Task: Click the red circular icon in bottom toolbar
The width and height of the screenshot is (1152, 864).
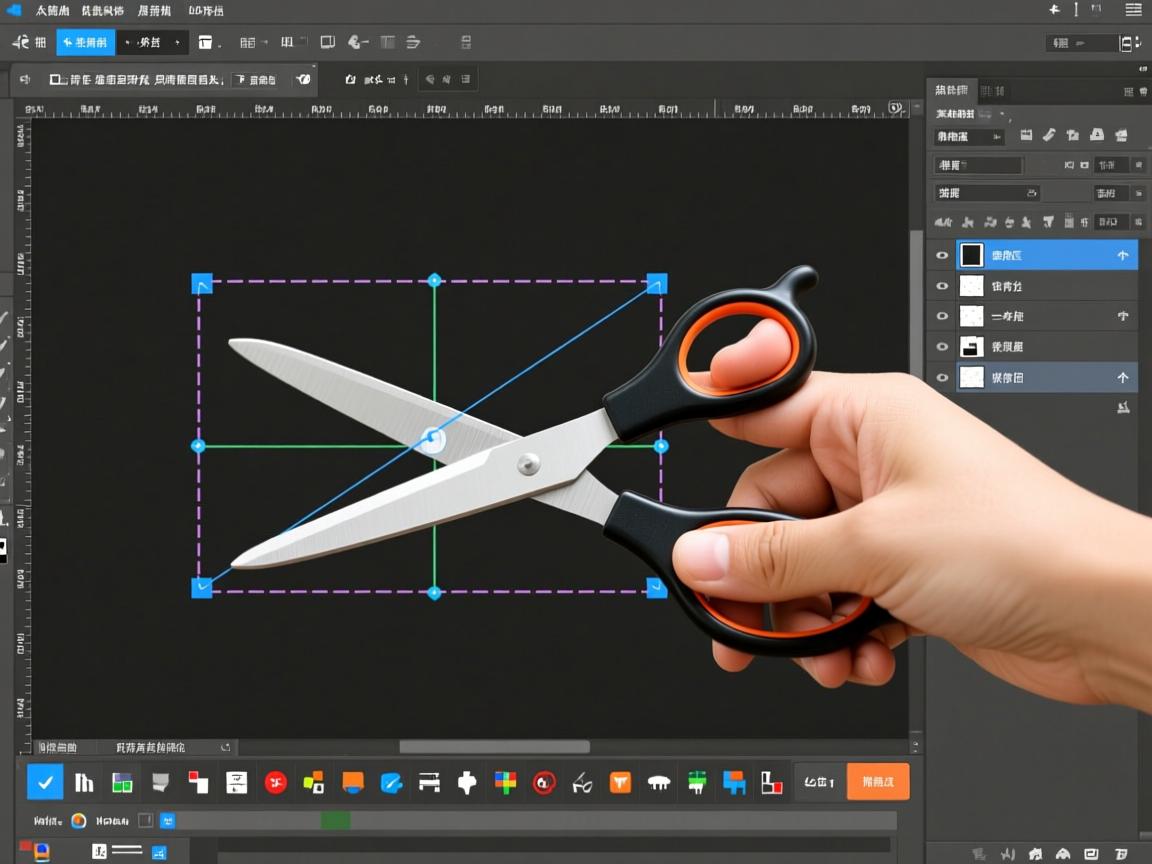Action: [x=276, y=782]
